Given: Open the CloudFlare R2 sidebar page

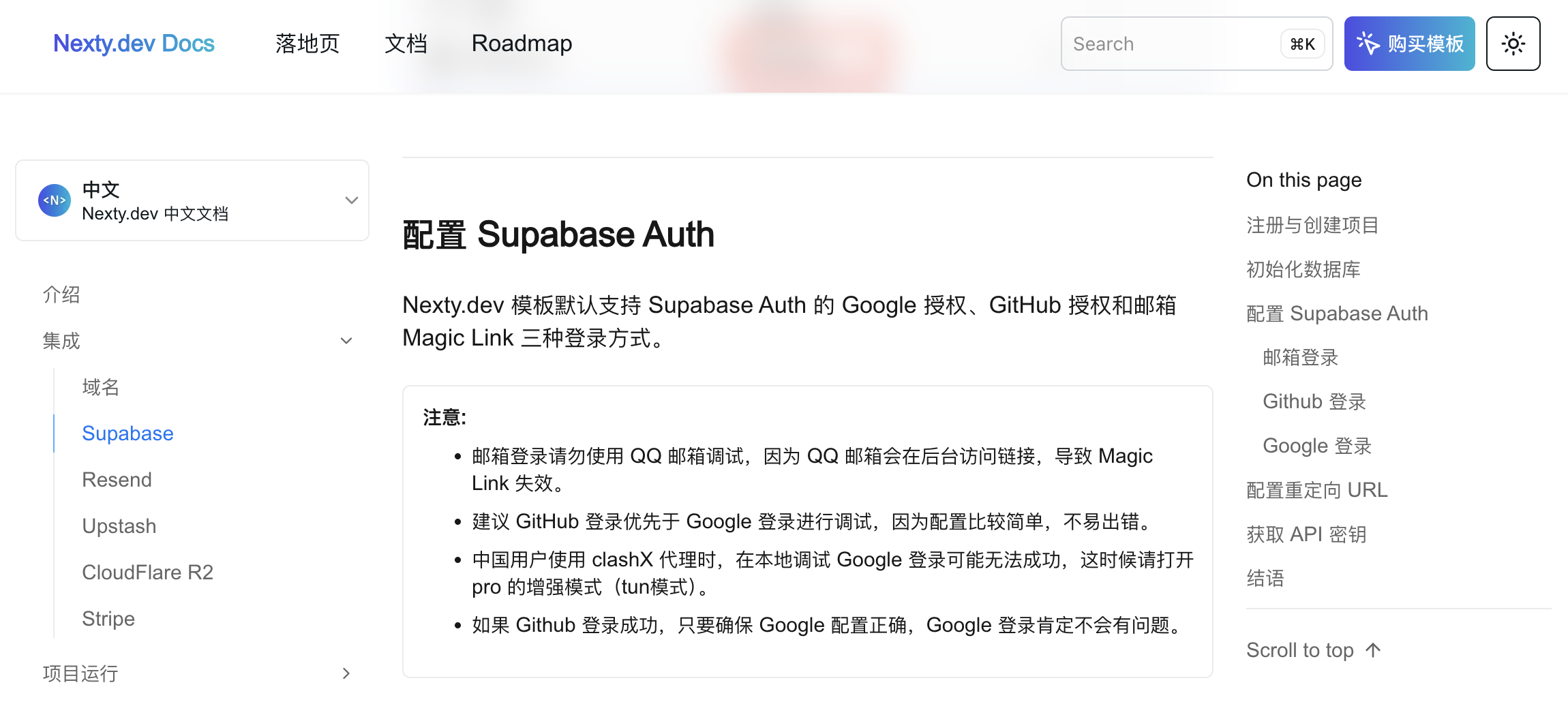Looking at the screenshot, I should pos(147,573).
